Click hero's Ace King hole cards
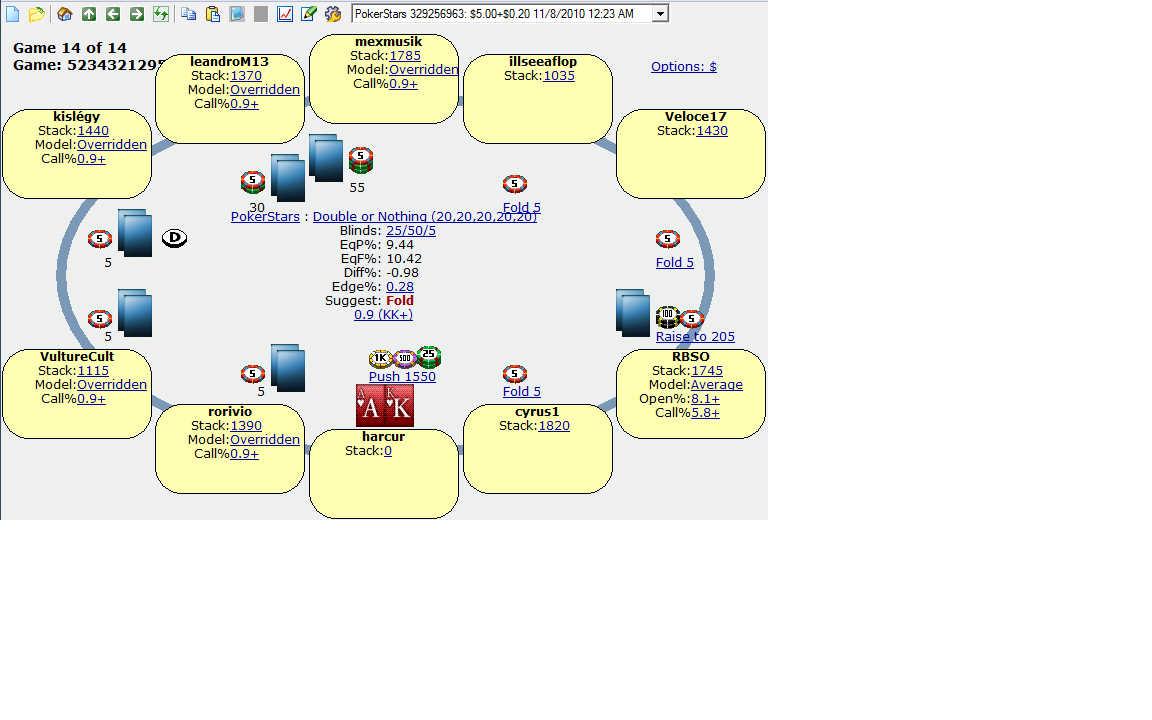The width and height of the screenshot is (1152, 720). (384, 405)
